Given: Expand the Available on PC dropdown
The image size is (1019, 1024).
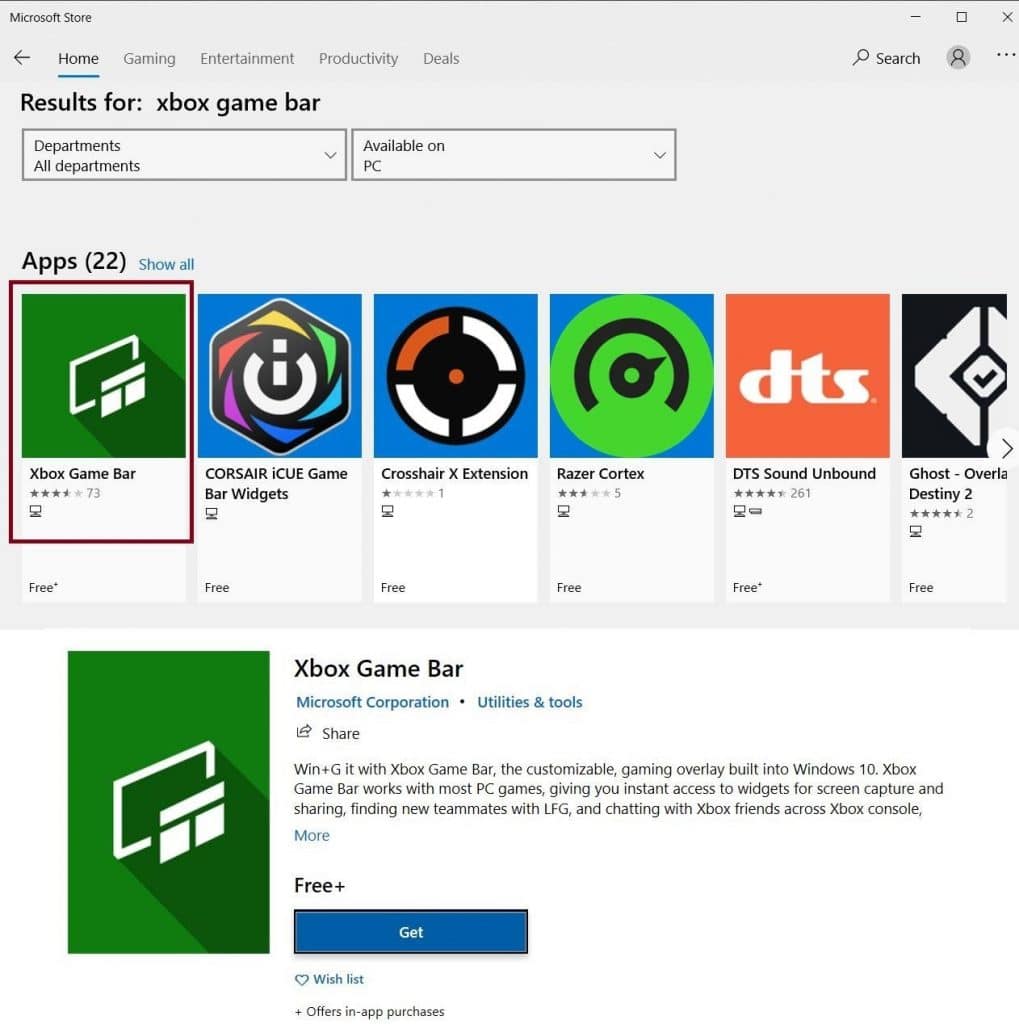Looking at the screenshot, I should [513, 155].
